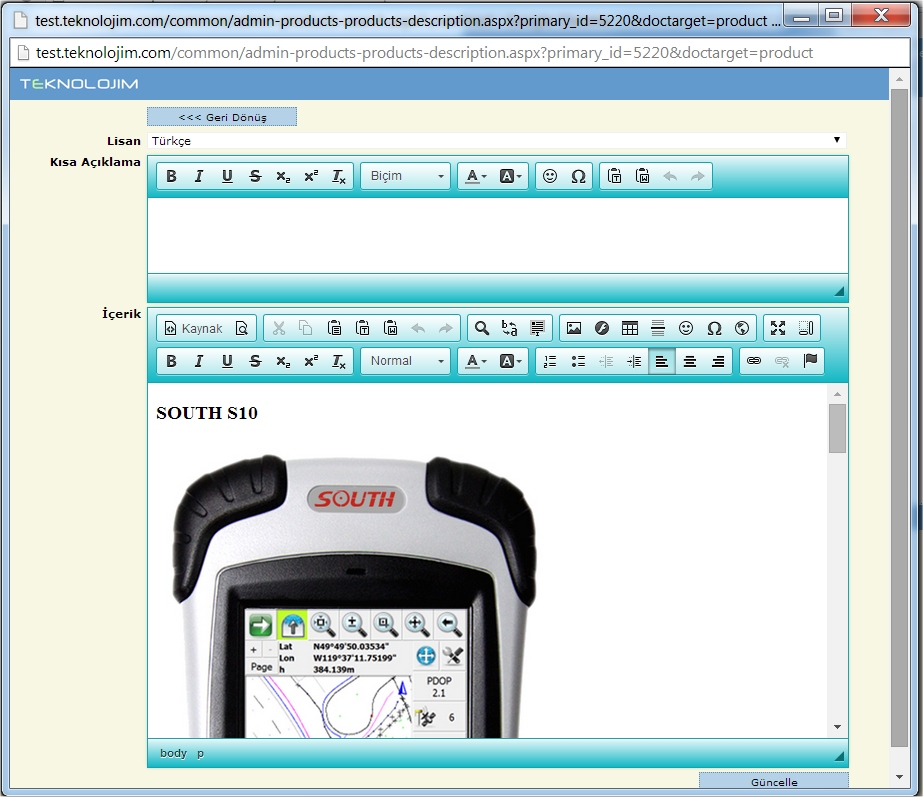
Task: Open smiley picker in Kısa Açıklama toolbar
Action: point(550,177)
